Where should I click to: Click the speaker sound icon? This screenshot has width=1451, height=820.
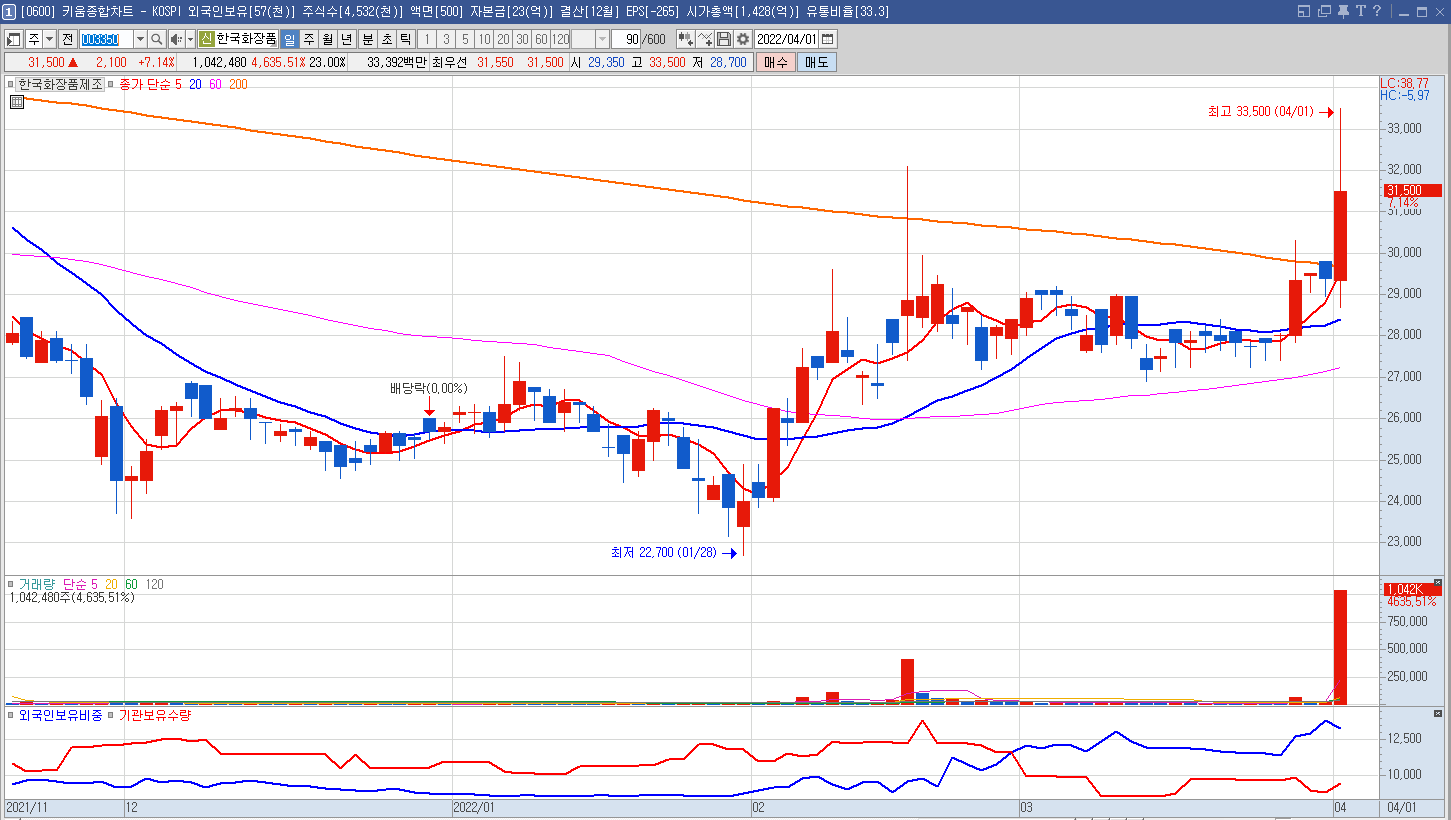click(x=175, y=39)
